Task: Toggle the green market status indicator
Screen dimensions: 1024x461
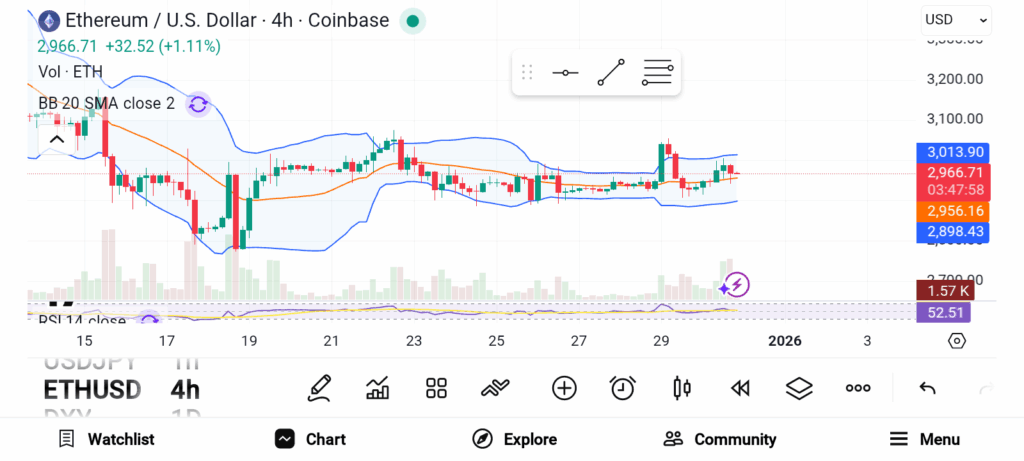Action: [x=412, y=20]
